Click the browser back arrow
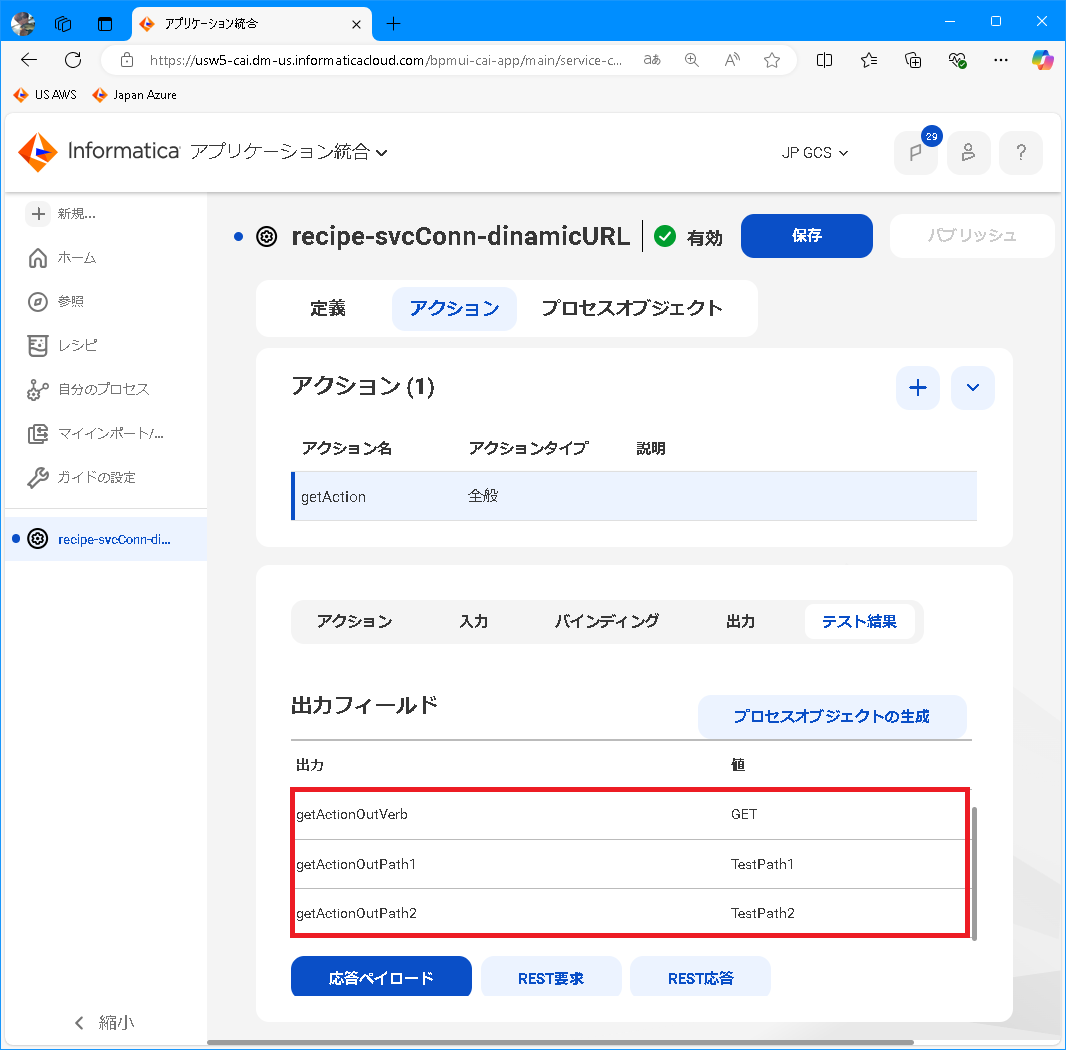The image size is (1066, 1050). [29, 60]
